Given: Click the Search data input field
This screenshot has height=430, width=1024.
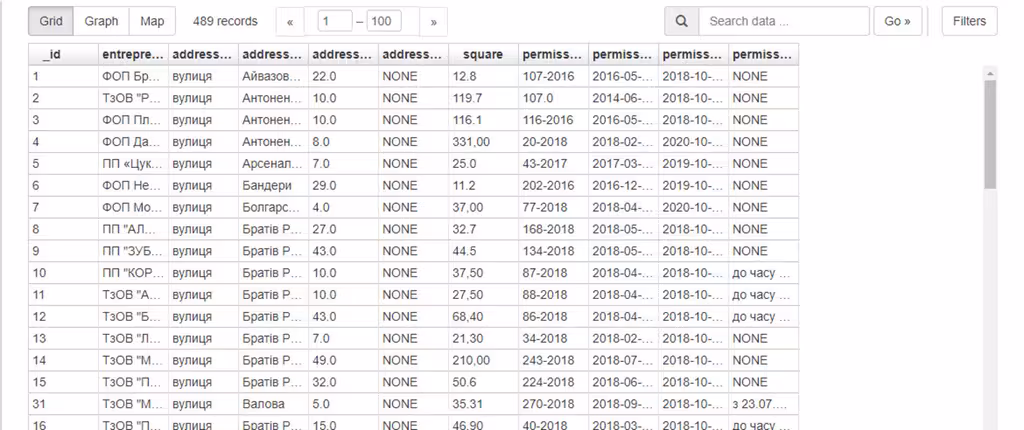Looking at the screenshot, I should (784, 21).
